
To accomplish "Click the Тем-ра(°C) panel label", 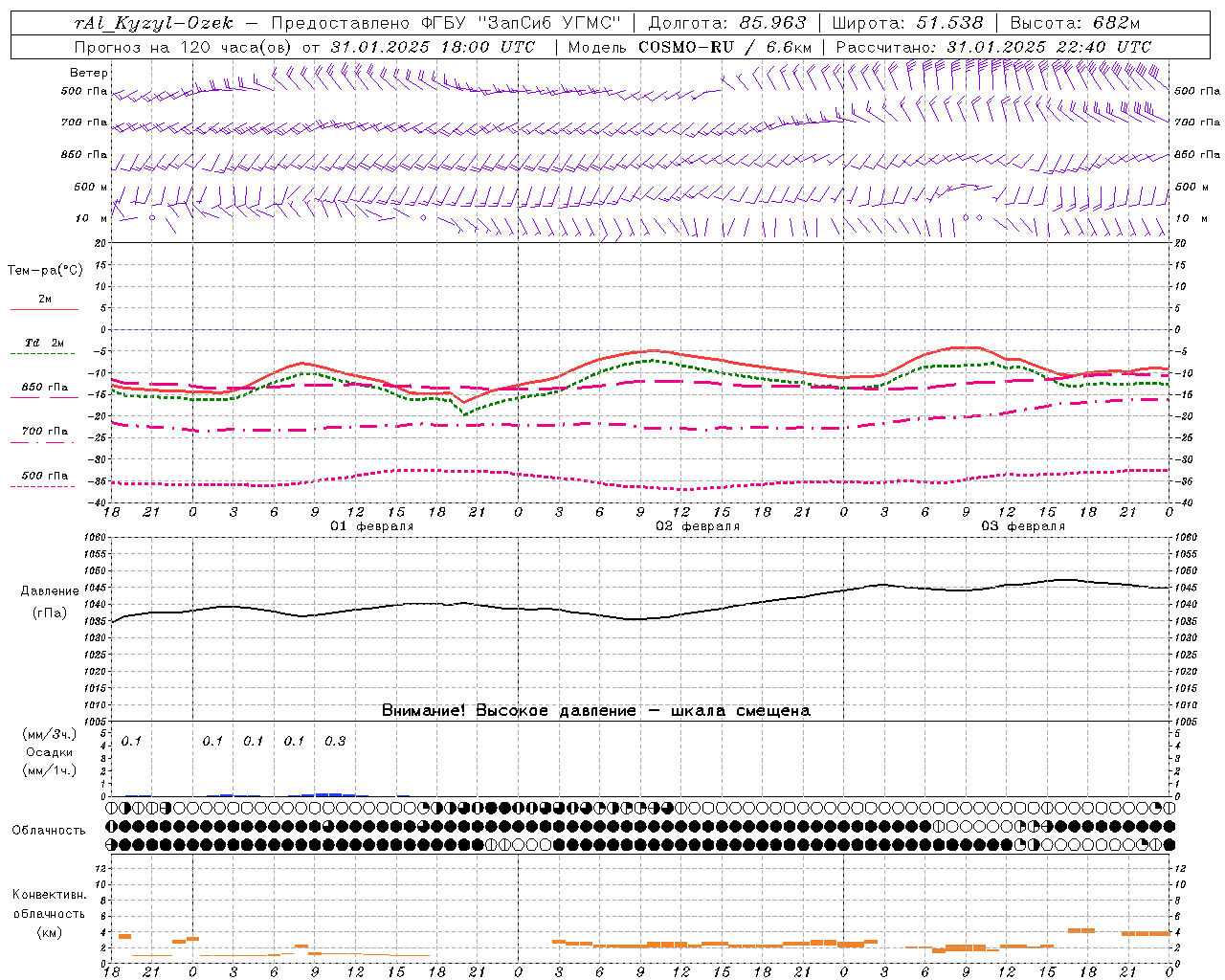I will coord(45,271).
